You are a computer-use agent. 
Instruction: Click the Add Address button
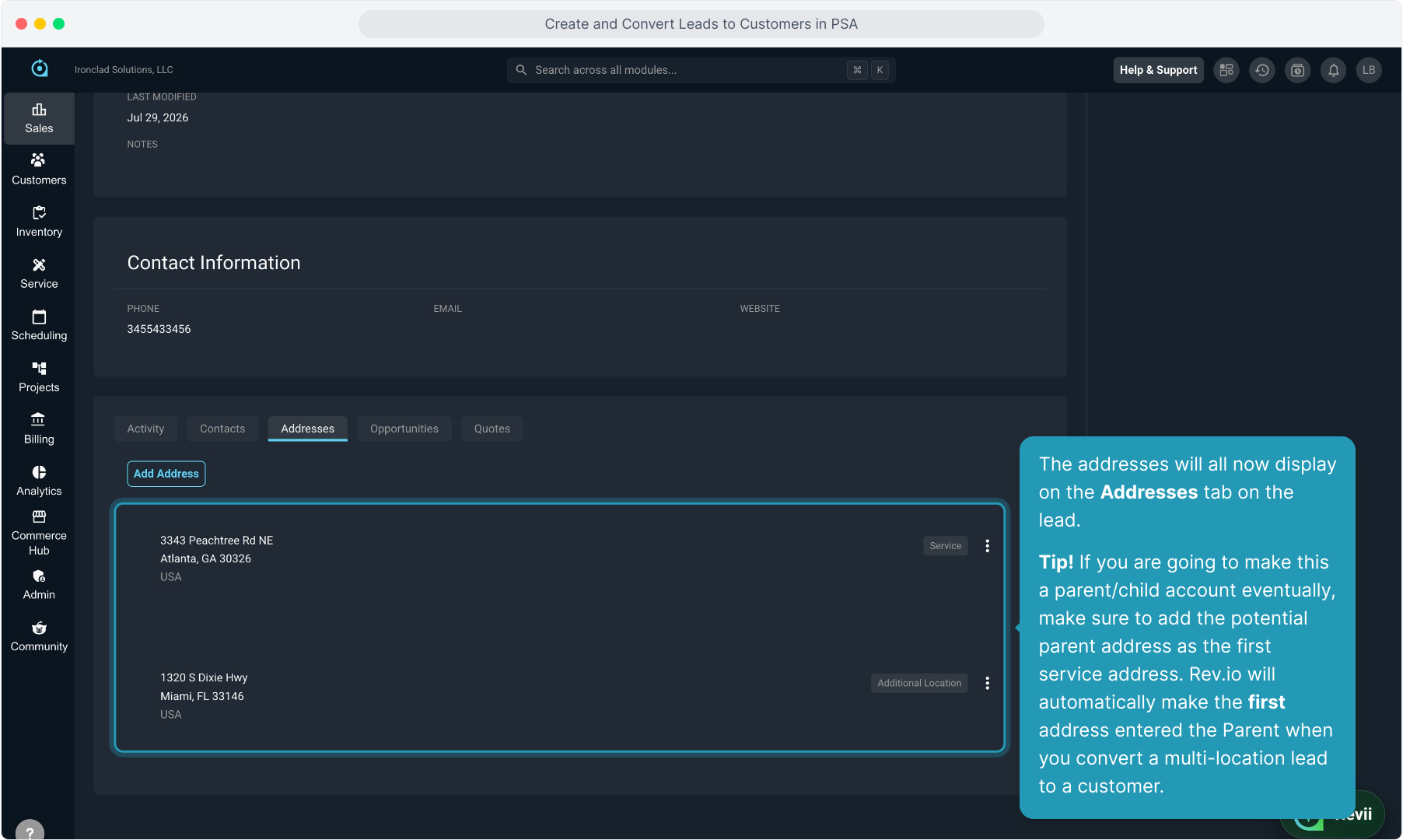point(166,474)
